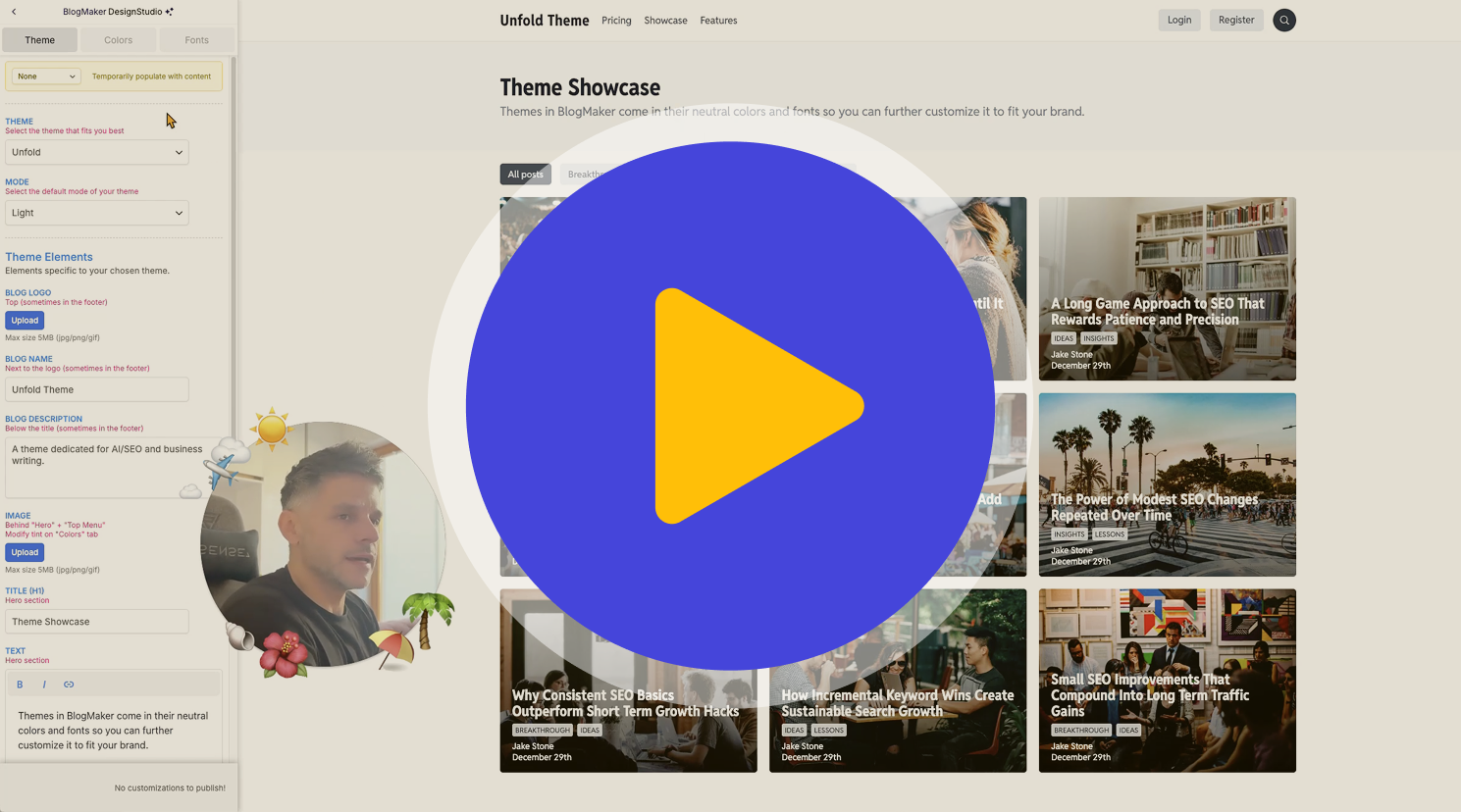Open the search using the magnifier icon

[1283, 20]
